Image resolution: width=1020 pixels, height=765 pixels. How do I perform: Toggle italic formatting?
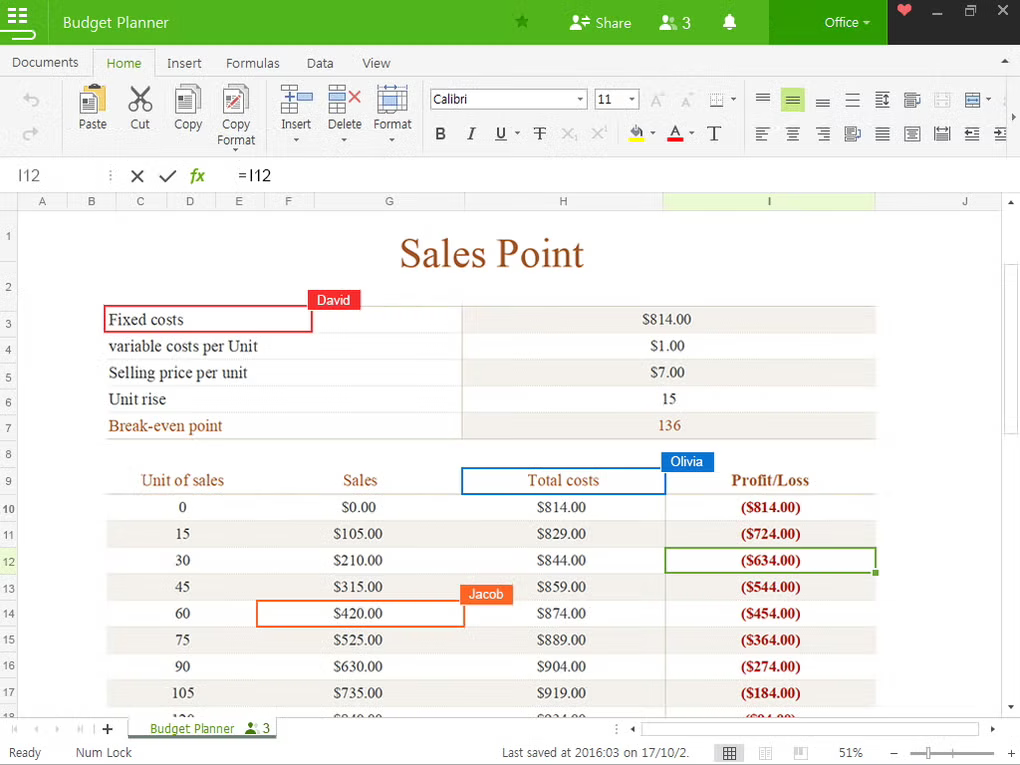(471, 133)
